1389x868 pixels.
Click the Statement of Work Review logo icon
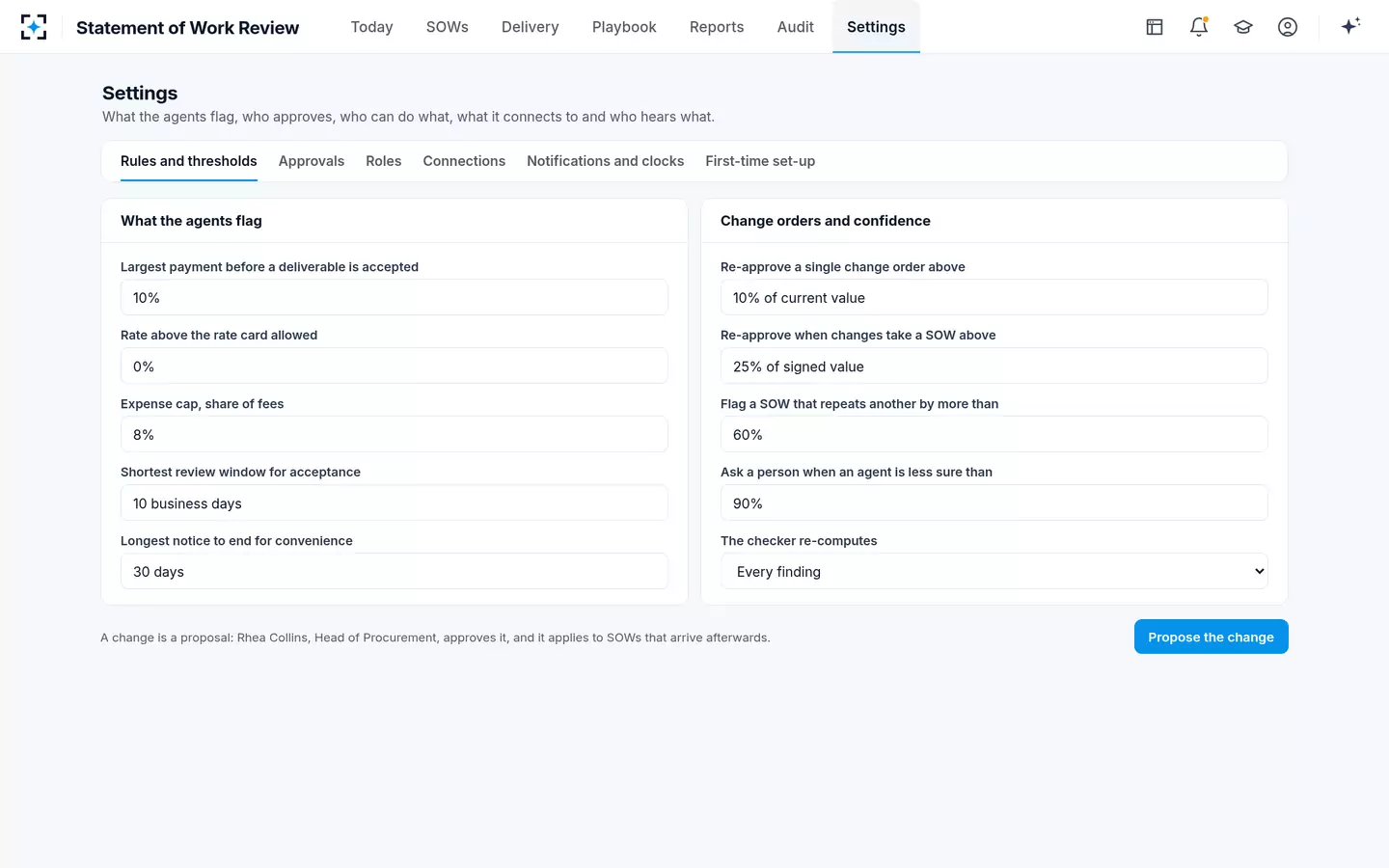[34, 27]
